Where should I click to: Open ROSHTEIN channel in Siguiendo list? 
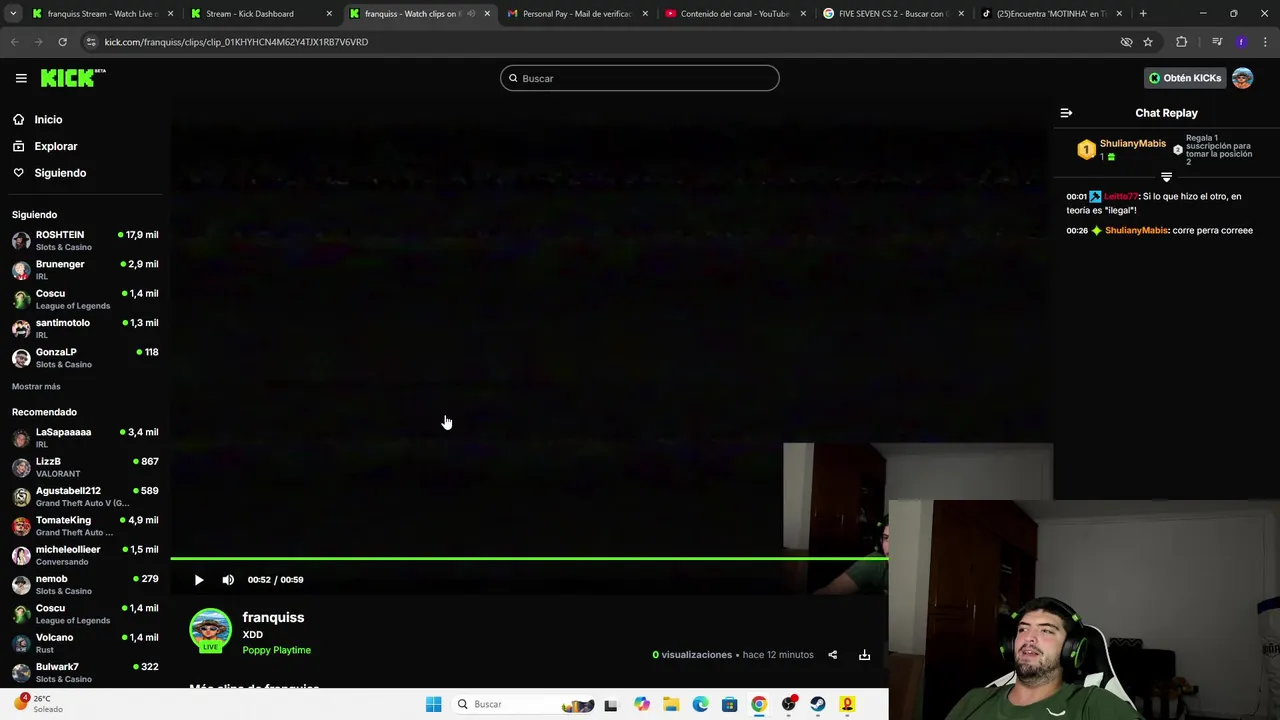click(85, 240)
